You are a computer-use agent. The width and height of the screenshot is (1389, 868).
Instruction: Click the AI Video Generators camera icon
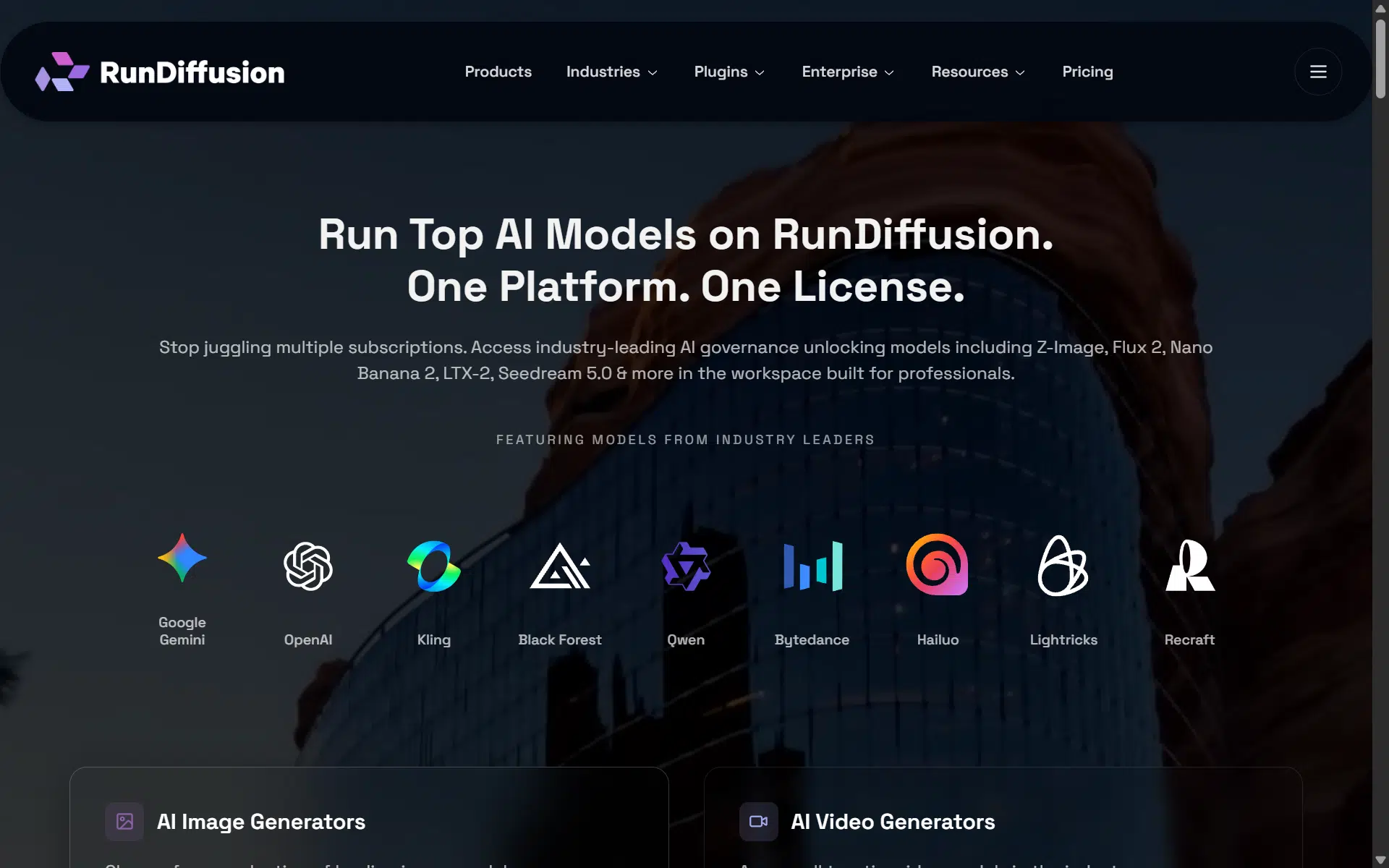tap(759, 822)
